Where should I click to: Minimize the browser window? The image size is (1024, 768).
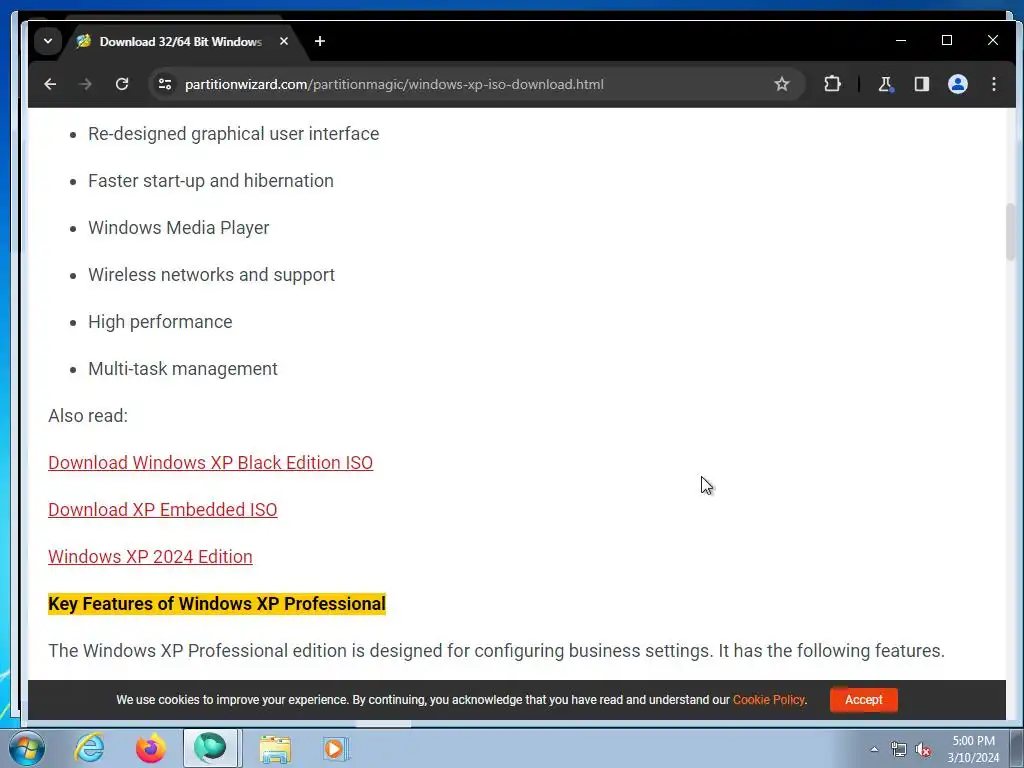coord(901,40)
